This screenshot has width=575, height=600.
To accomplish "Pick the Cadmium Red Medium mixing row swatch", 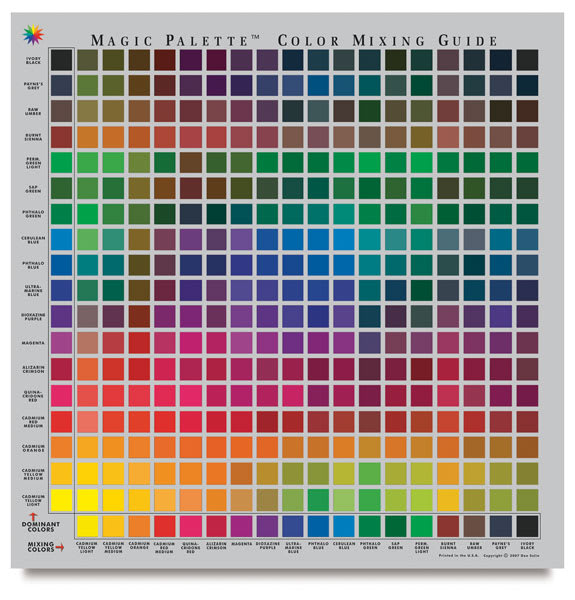I will pyautogui.click(x=165, y=526).
